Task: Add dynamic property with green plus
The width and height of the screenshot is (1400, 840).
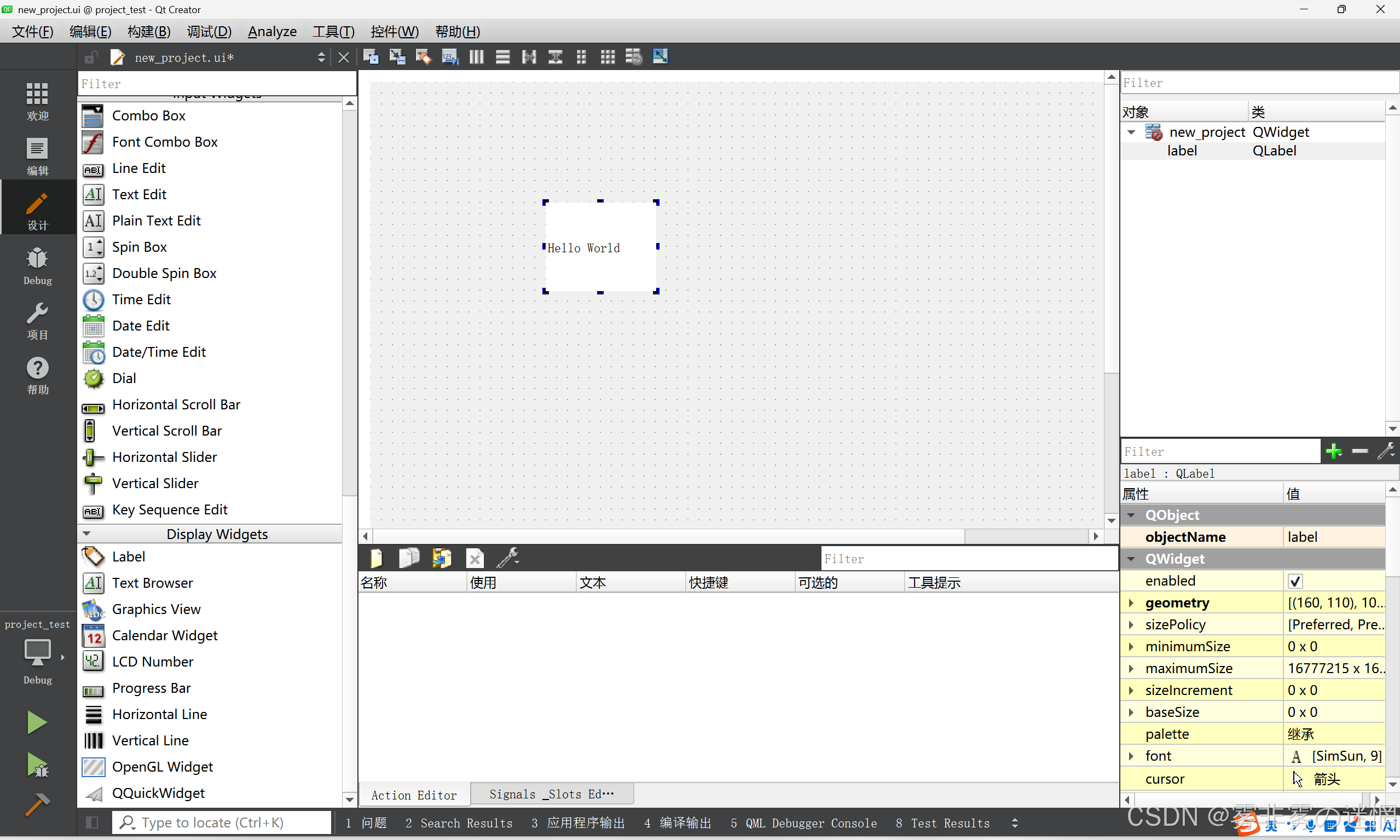Action: (x=1334, y=451)
